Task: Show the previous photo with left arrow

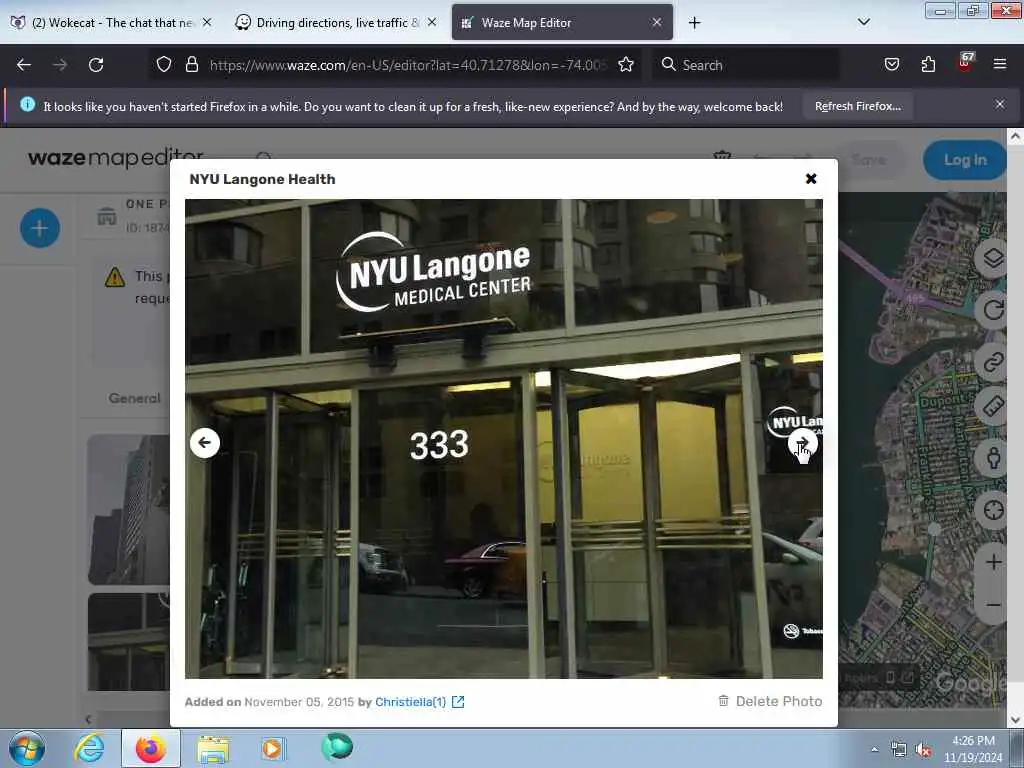Action: click(204, 443)
